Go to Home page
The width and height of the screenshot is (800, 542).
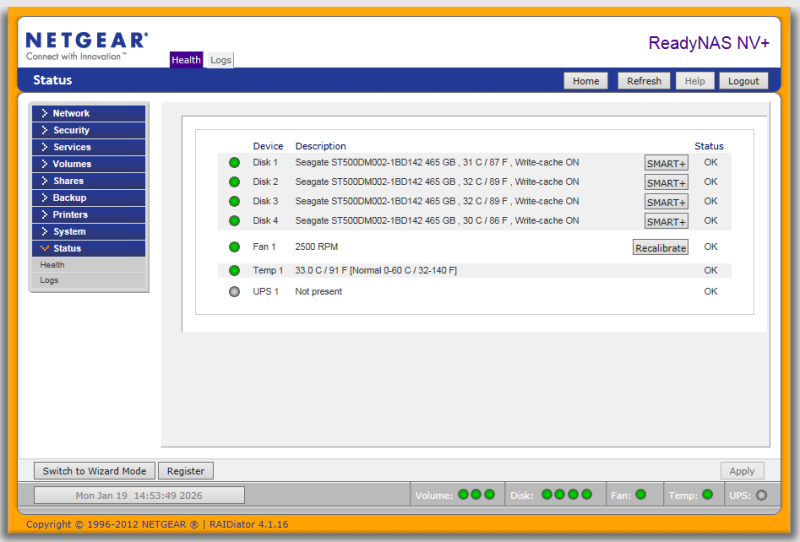coord(586,81)
